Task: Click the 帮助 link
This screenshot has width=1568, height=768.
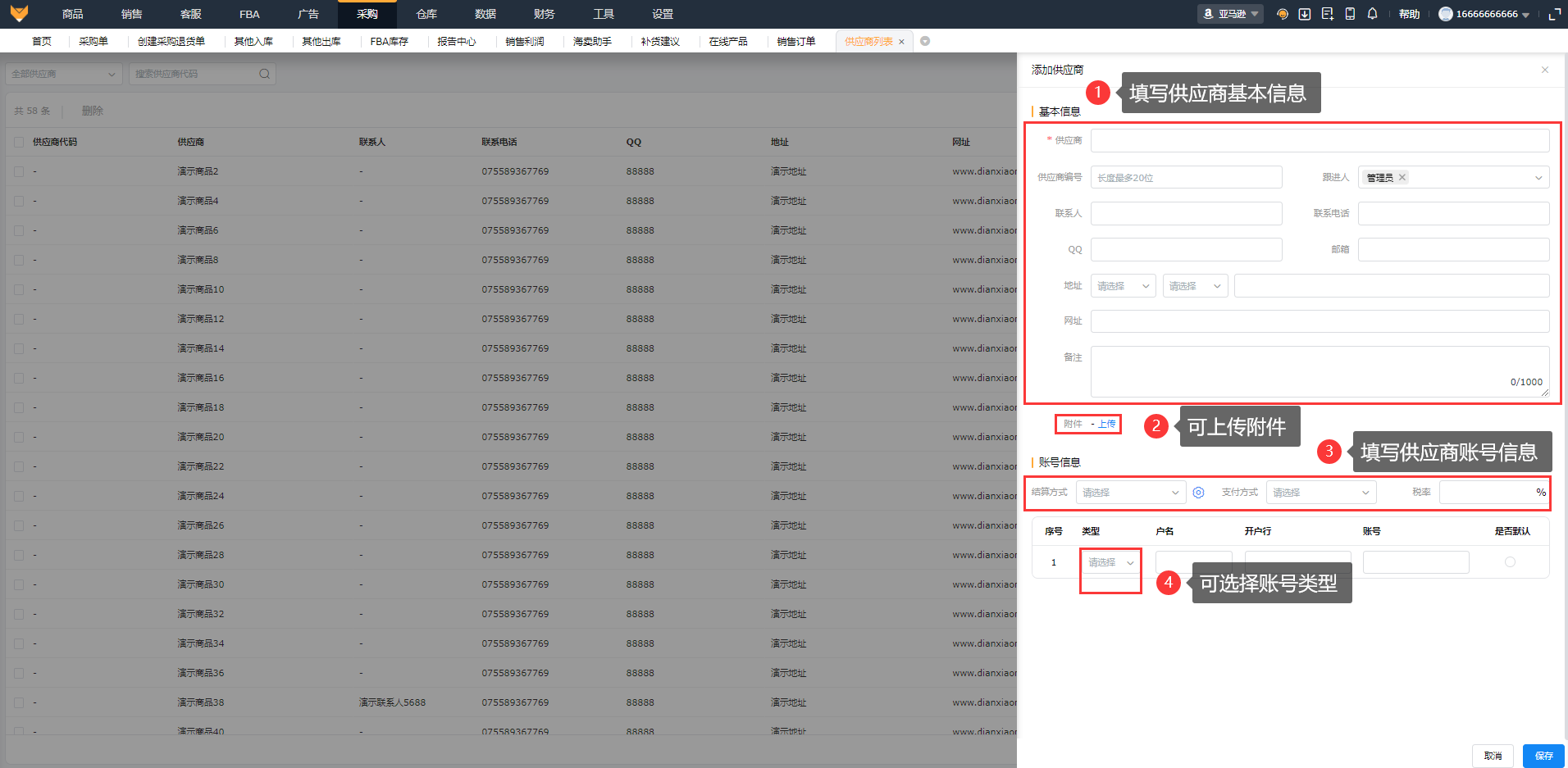Action: [x=1409, y=14]
